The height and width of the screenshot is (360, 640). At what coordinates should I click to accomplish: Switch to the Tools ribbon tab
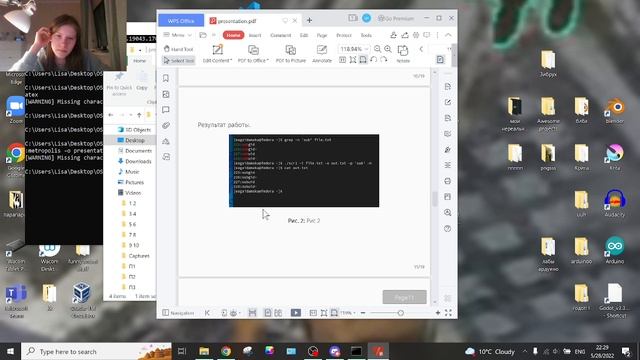(366, 36)
